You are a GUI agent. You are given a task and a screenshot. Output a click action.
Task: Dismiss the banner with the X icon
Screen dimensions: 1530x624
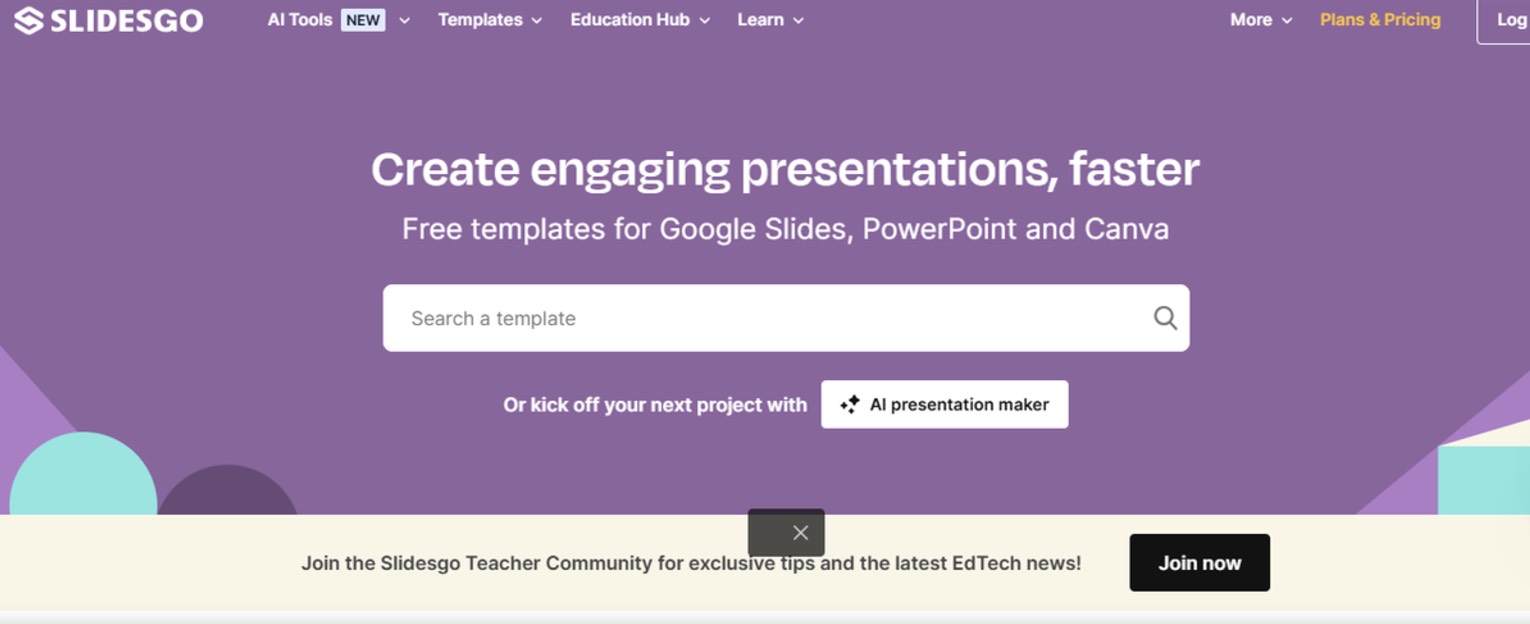coord(800,533)
